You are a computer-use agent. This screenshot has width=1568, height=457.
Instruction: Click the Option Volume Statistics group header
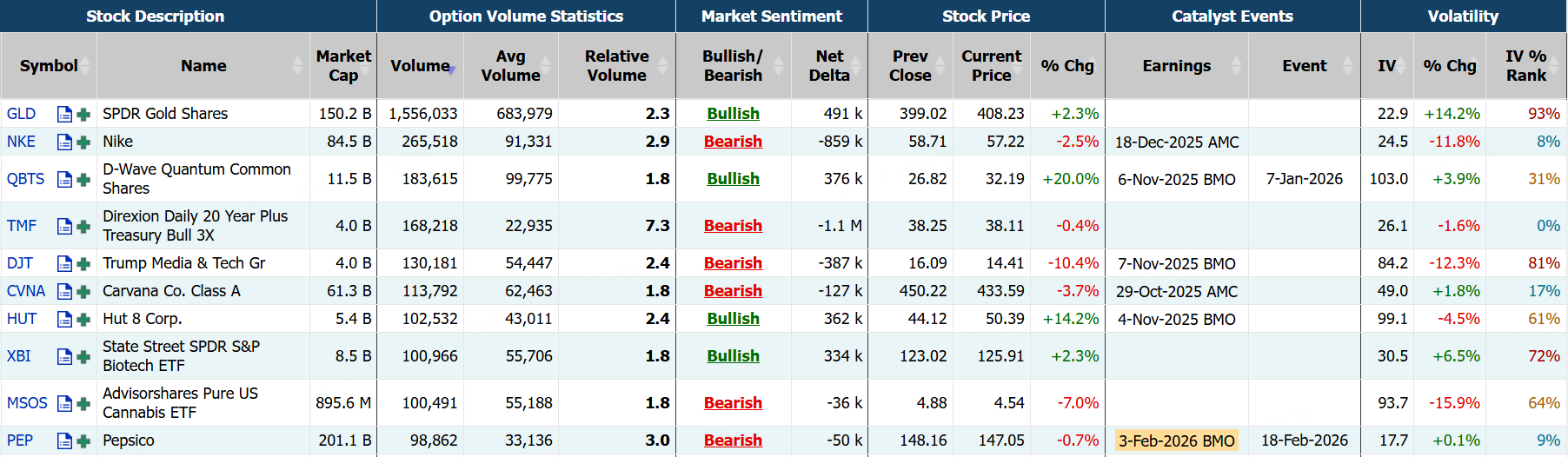526,17
